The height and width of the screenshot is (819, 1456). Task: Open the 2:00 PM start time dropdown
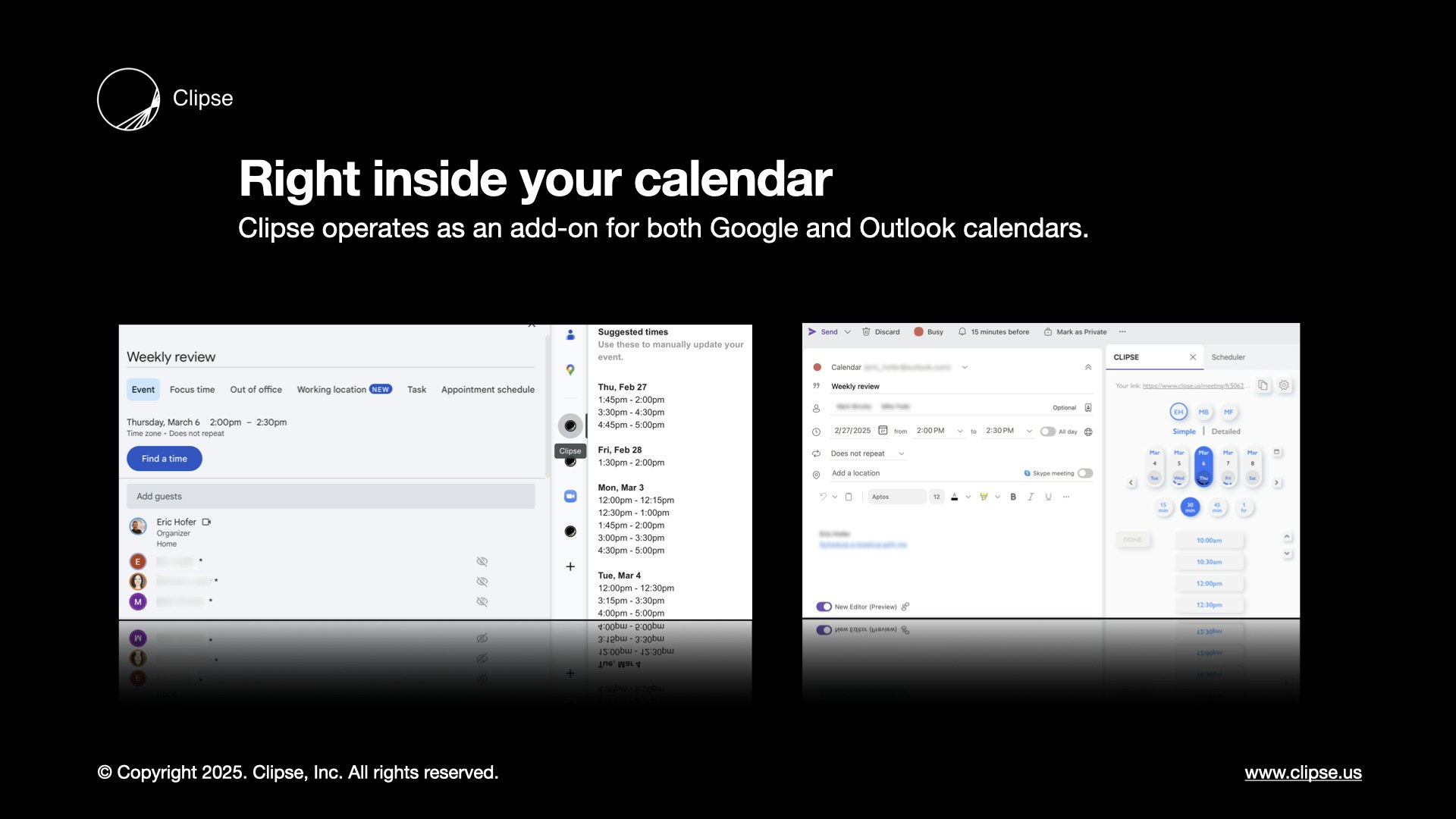pyautogui.click(x=960, y=431)
